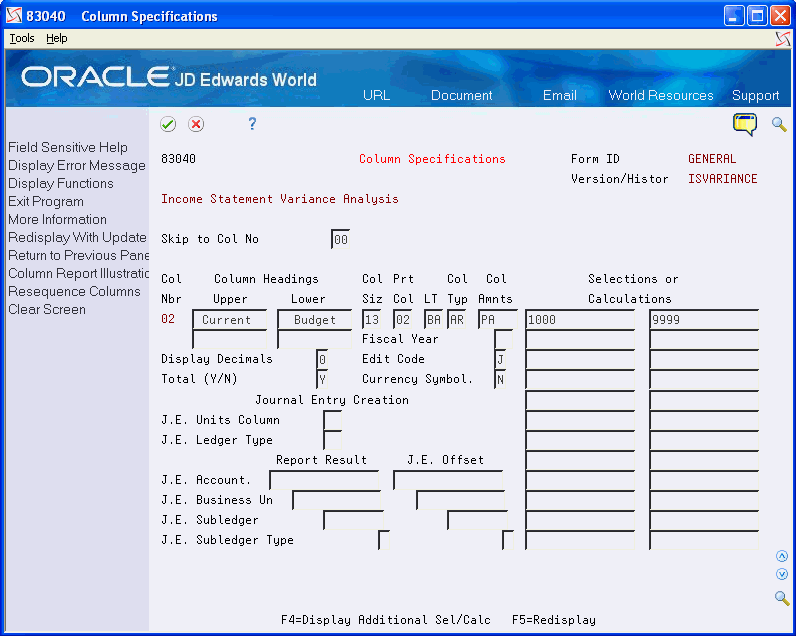
Task: Click the J.E. Account Offset field
Action: pyautogui.click(x=448, y=480)
